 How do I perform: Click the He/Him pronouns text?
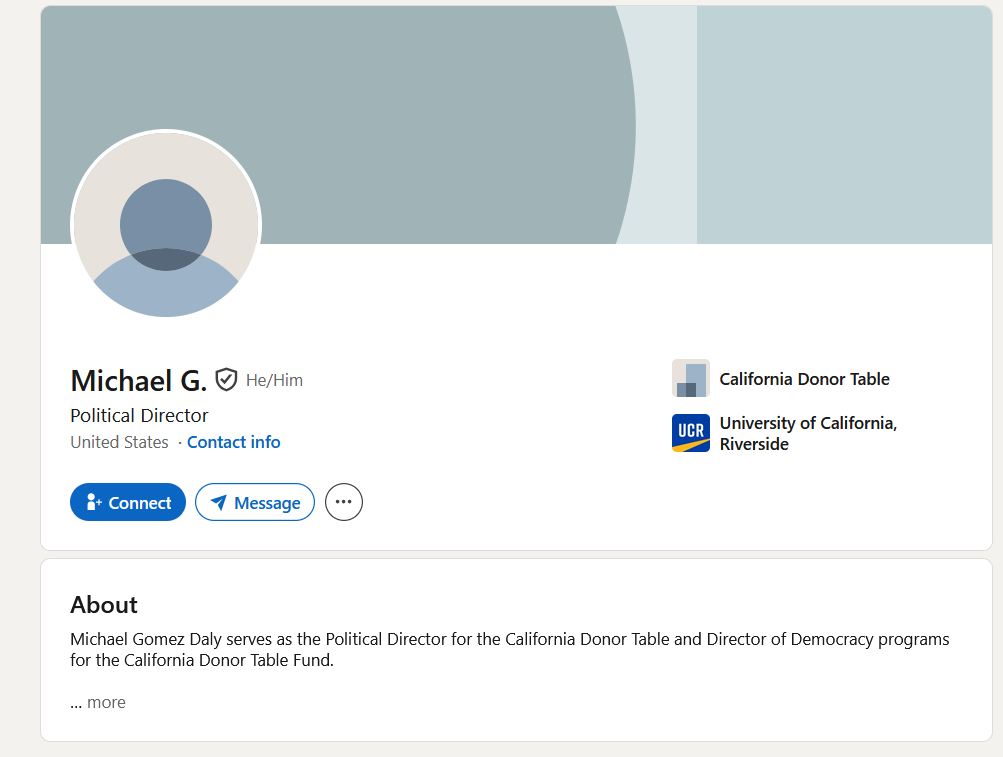coord(274,380)
